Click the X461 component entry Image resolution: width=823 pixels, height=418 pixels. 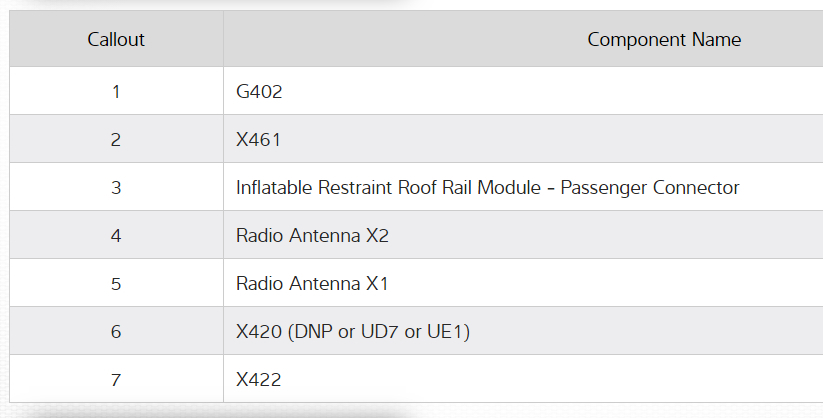(x=258, y=140)
